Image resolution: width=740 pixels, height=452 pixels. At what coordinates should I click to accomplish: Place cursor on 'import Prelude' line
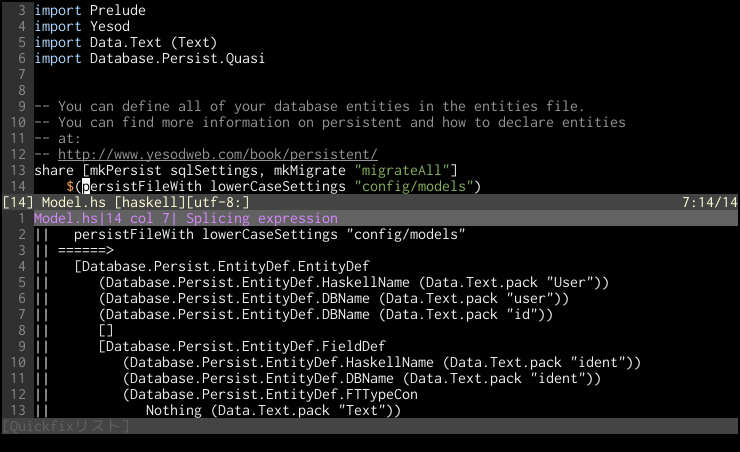coord(88,10)
